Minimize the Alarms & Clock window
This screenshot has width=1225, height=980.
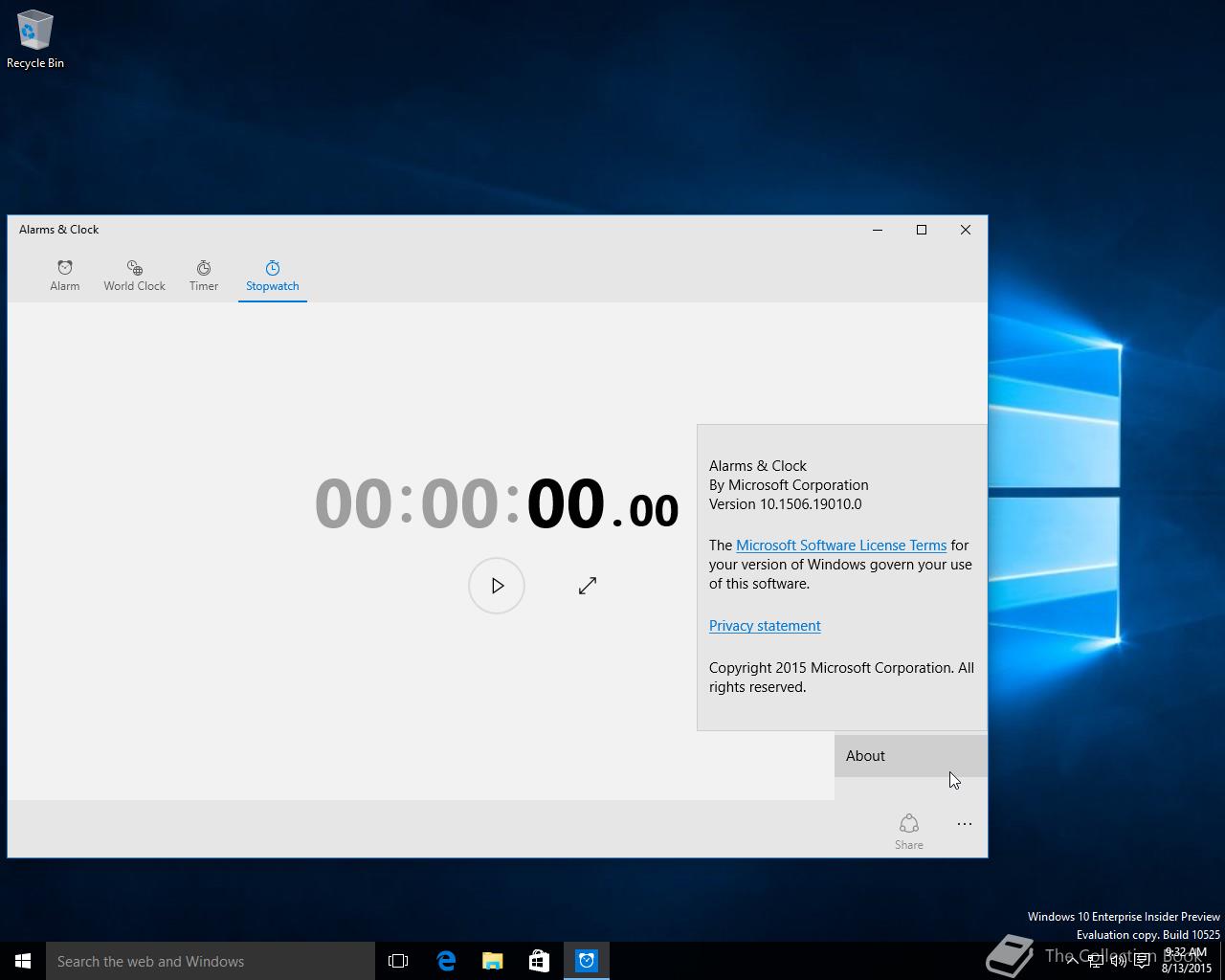click(878, 230)
